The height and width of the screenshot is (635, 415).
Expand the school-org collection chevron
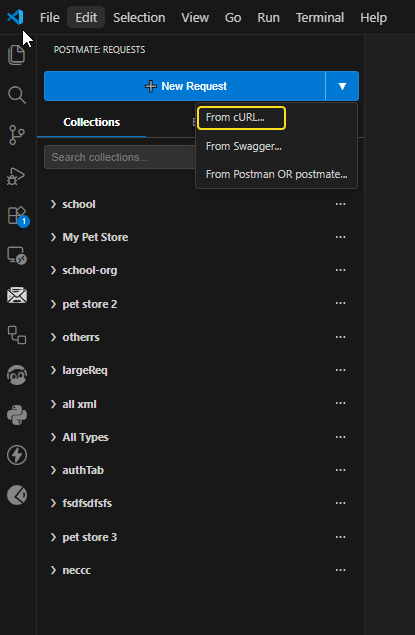[x=53, y=270]
